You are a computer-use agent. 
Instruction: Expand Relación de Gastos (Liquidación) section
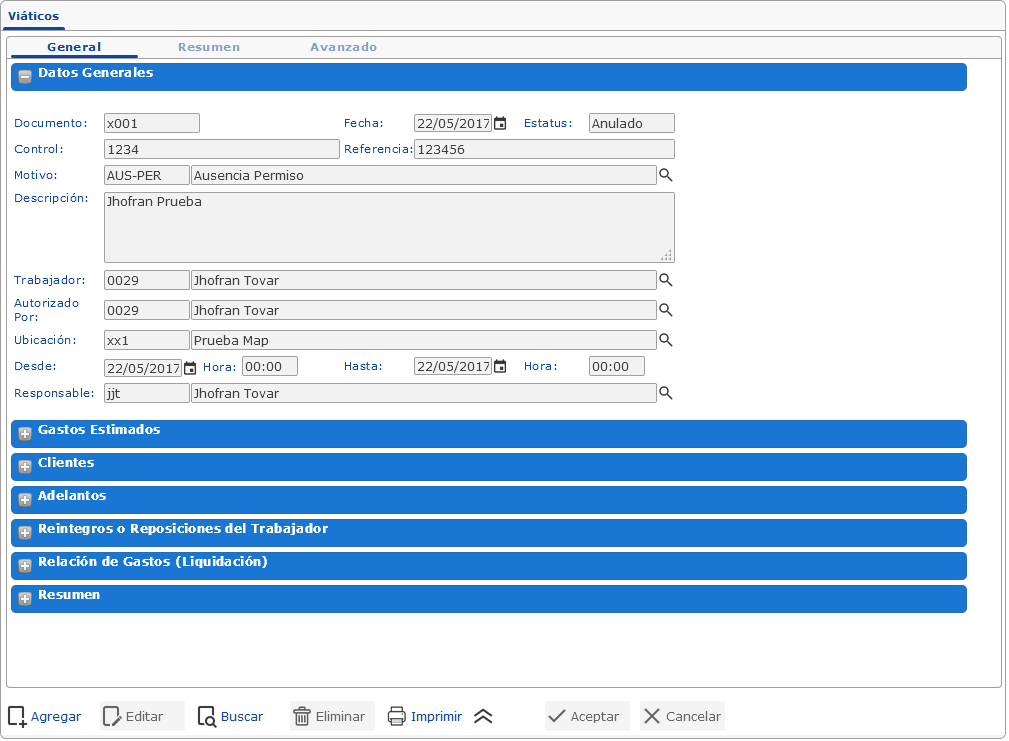point(25,566)
